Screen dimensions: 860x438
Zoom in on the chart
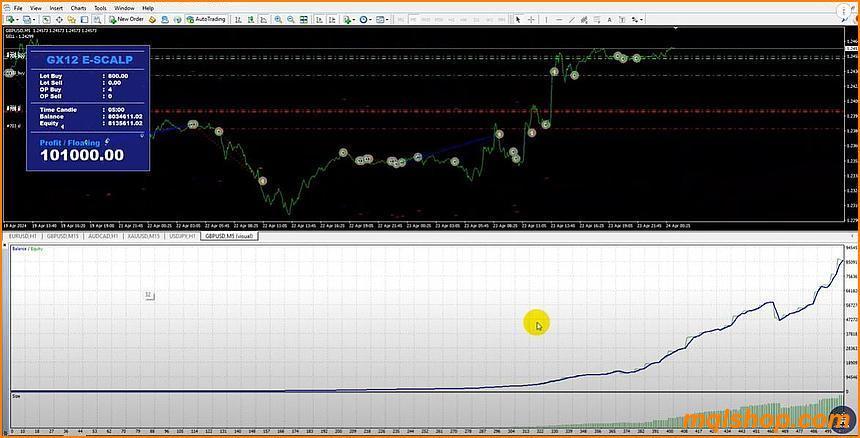point(278,19)
